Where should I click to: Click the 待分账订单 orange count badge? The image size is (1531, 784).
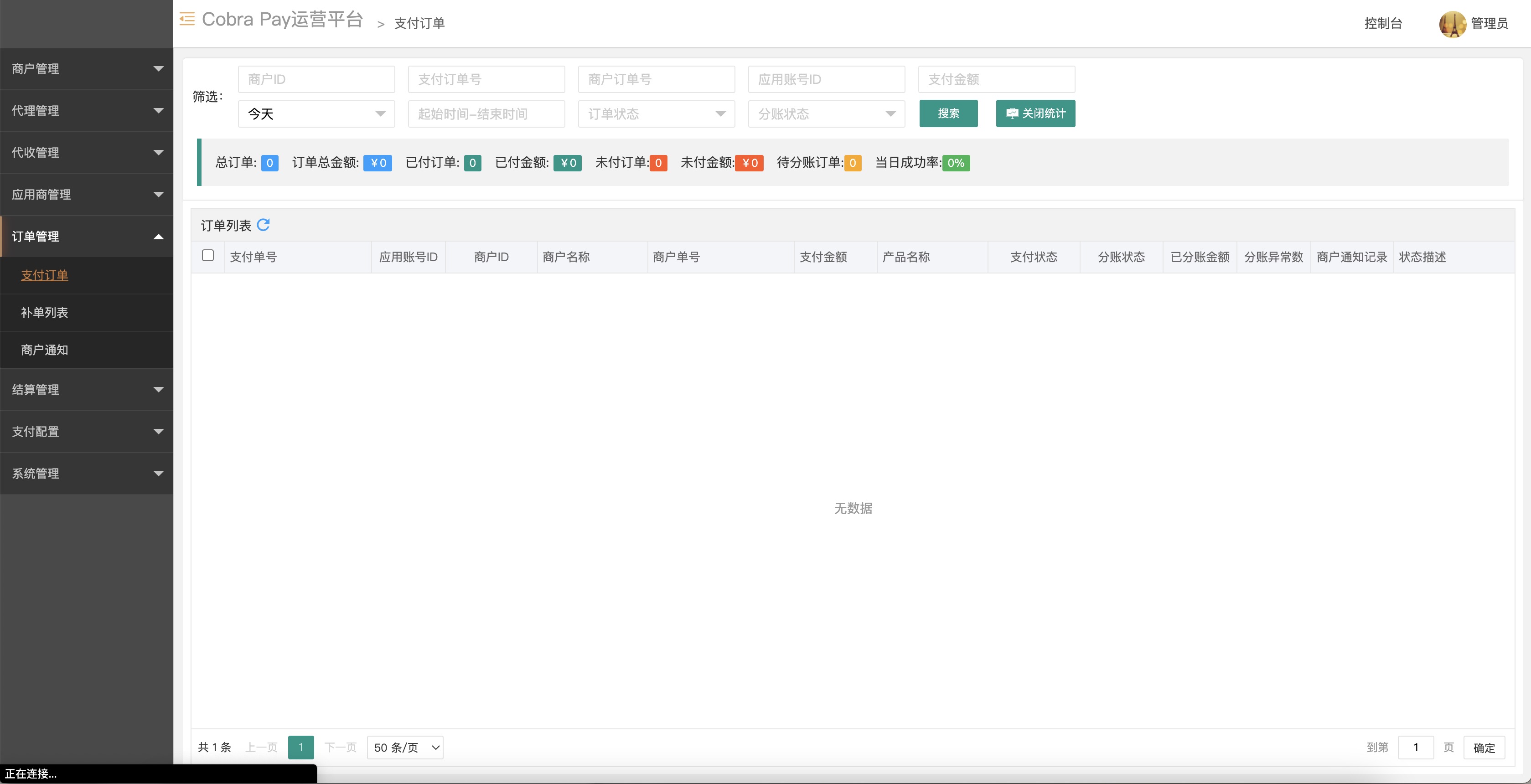point(852,163)
